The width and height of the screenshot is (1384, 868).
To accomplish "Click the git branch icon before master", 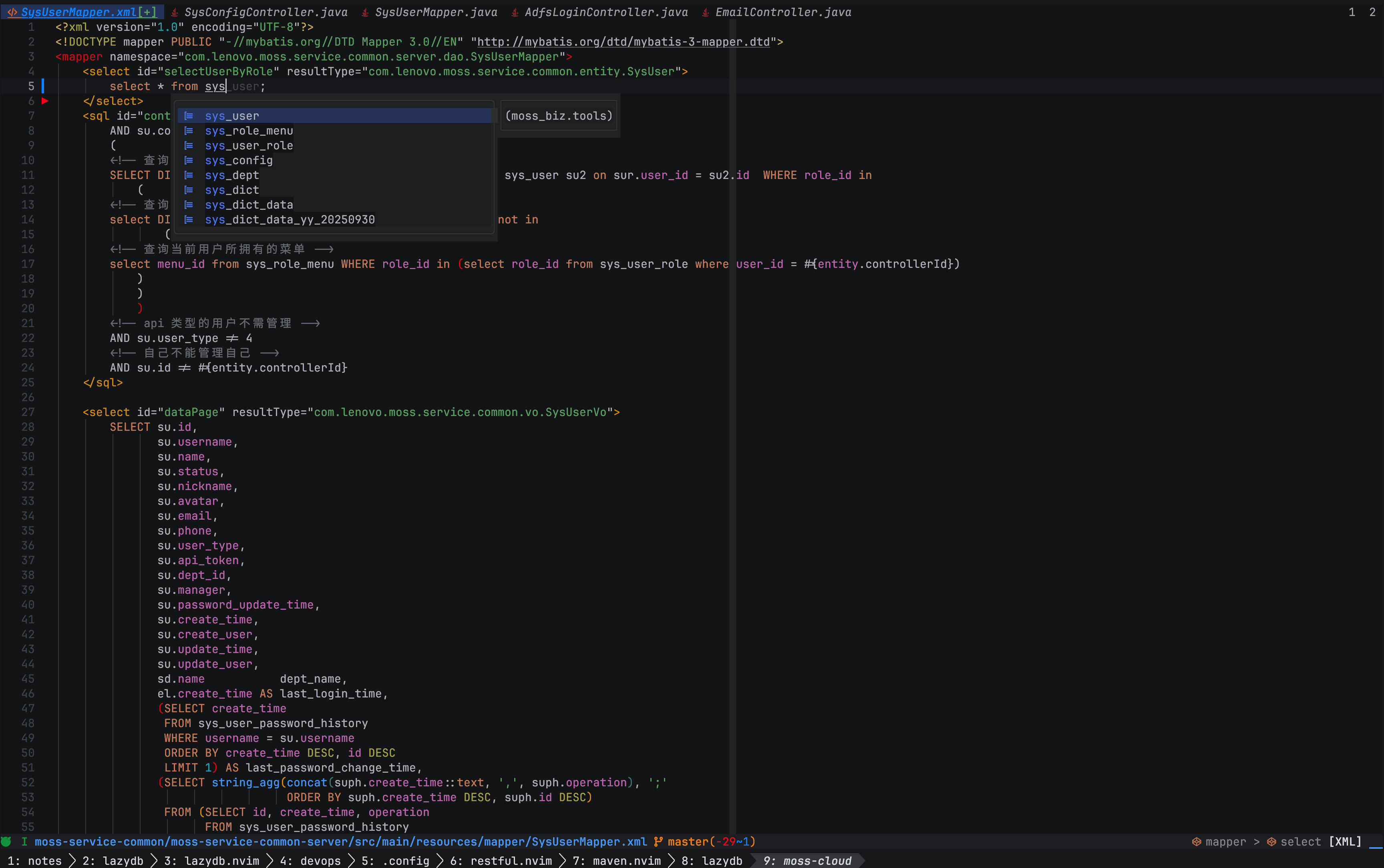I will pos(658,842).
